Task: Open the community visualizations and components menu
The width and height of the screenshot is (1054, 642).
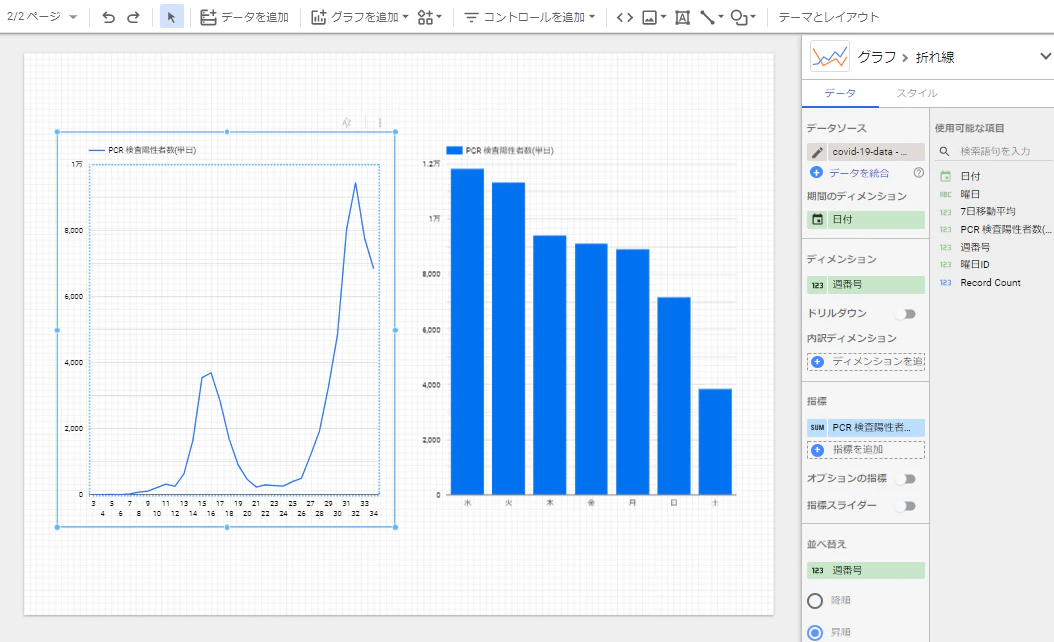Action: (429, 17)
